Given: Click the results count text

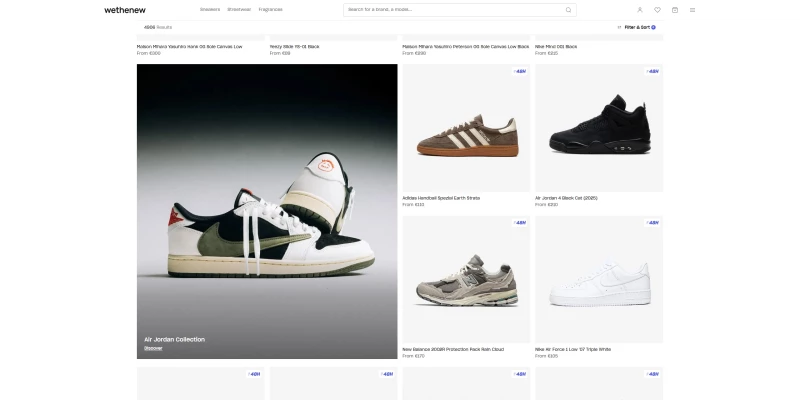Looking at the screenshot, I should click(158, 28).
